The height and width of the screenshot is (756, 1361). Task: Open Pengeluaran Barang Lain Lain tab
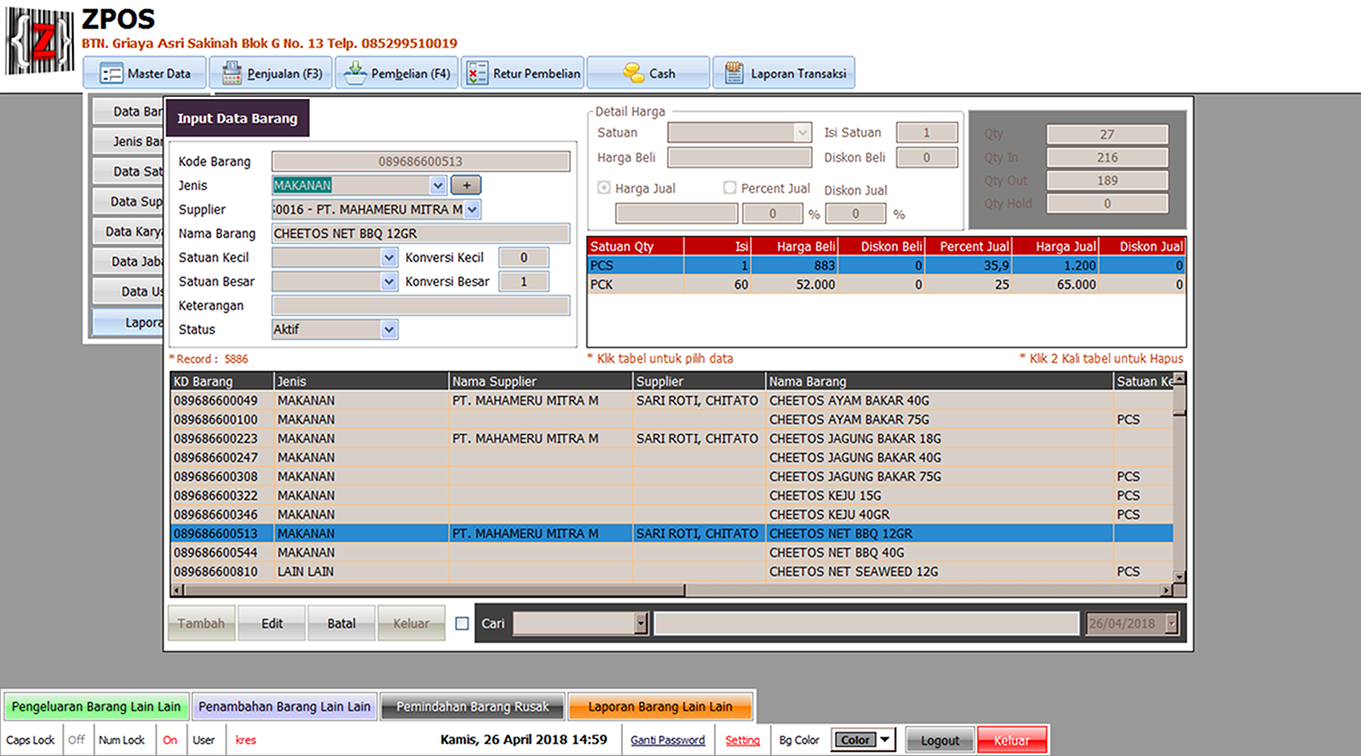pyautogui.click(x=96, y=707)
